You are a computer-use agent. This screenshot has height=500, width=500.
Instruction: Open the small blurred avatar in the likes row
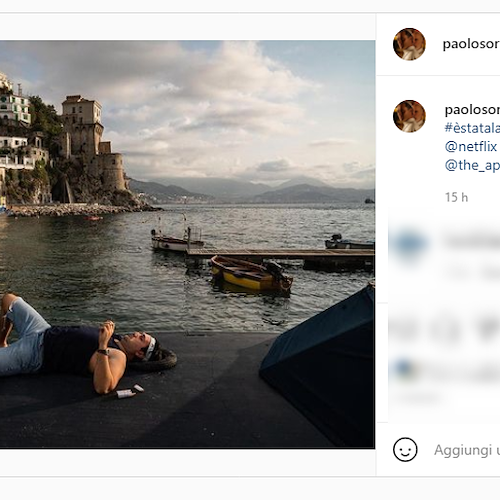404,368
